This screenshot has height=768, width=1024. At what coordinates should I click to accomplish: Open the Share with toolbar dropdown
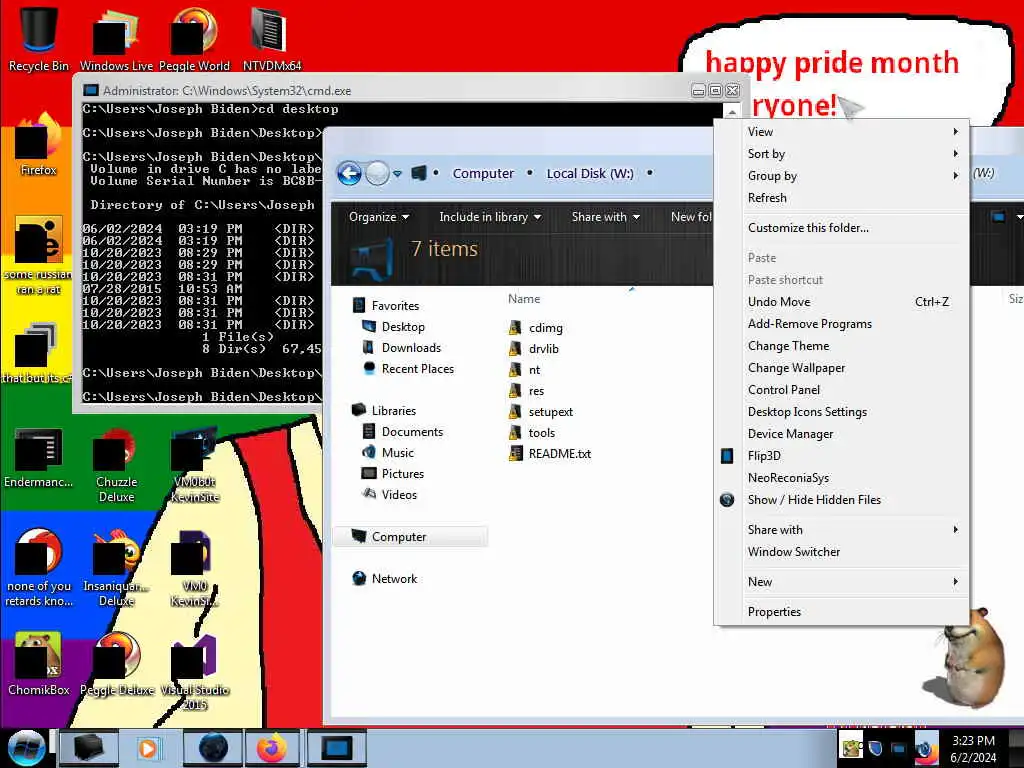pyautogui.click(x=605, y=217)
